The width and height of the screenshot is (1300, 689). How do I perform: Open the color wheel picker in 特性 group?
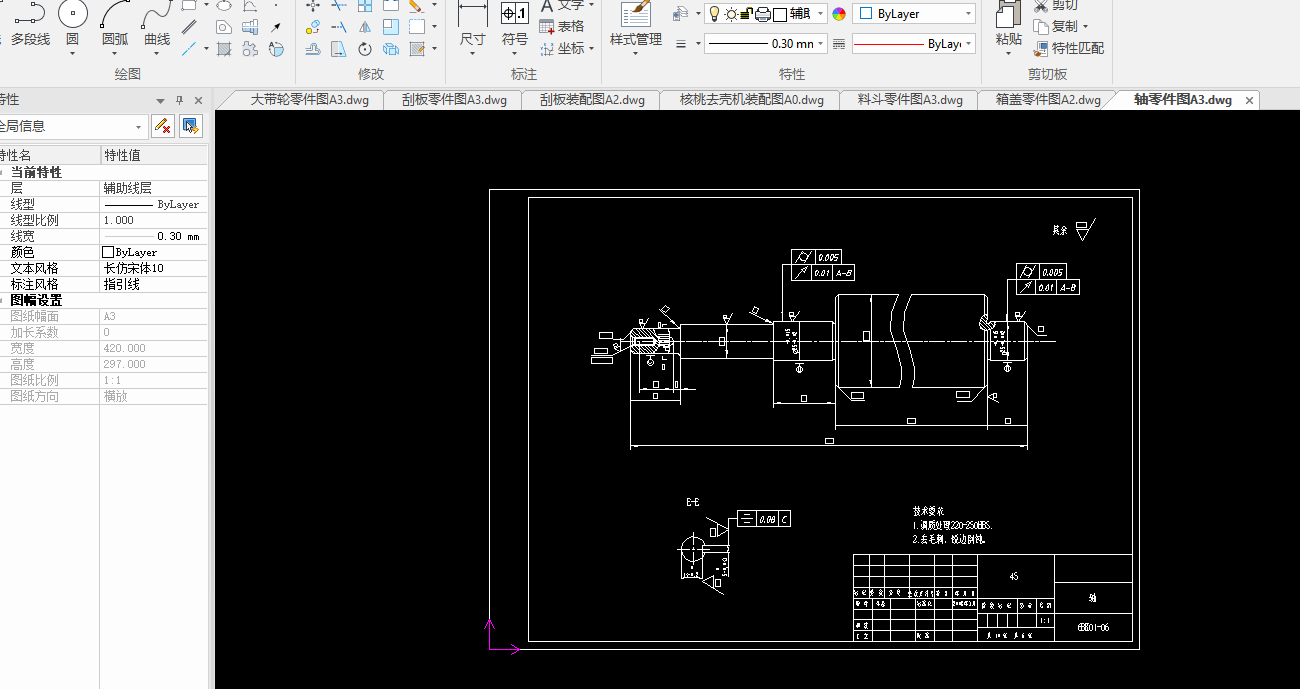click(x=839, y=14)
